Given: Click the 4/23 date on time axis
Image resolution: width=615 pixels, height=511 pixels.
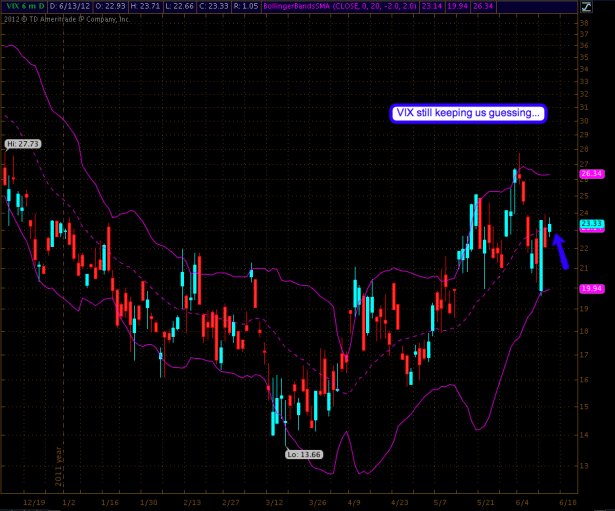Looking at the screenshot, I should [400, 502].
